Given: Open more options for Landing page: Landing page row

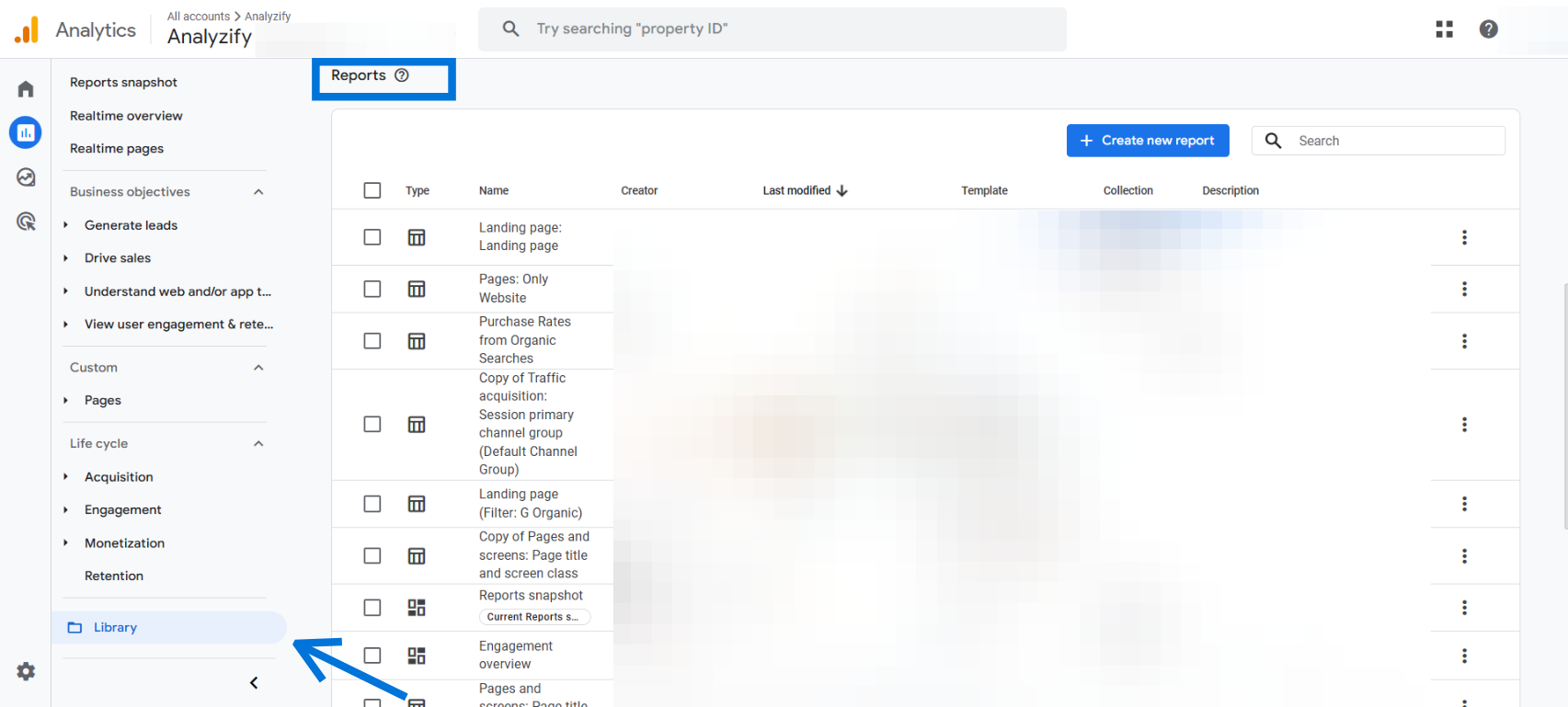Looking at the screenshot, I should 1464,237.
